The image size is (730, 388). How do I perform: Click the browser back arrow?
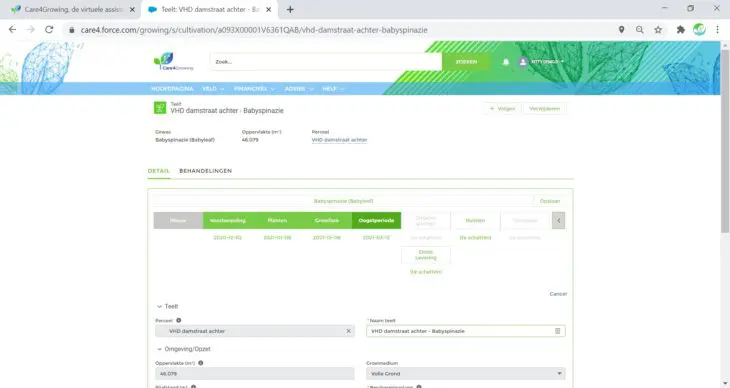(x=13, y=30)
